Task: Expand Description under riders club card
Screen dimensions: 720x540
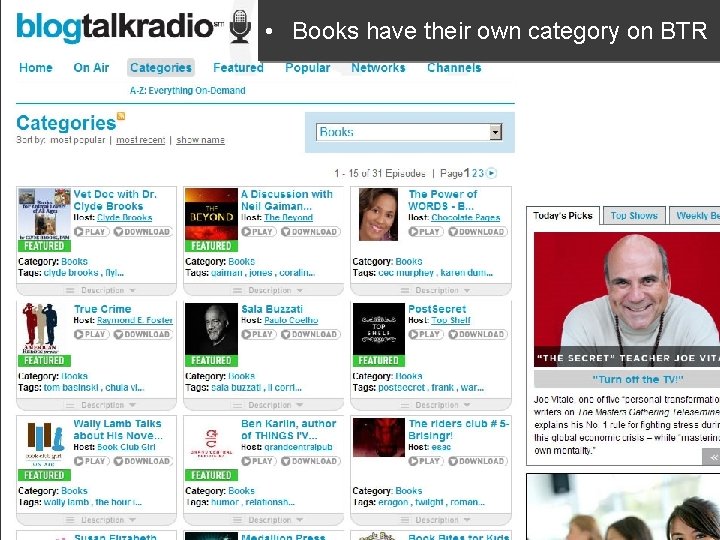Action: (431, 520)
